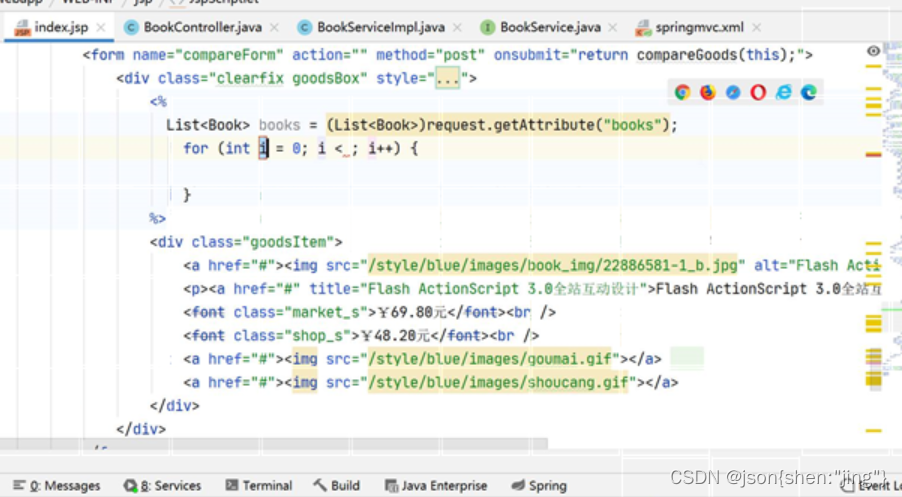
Task: Open in Safari browser icon
Action: 733,92
